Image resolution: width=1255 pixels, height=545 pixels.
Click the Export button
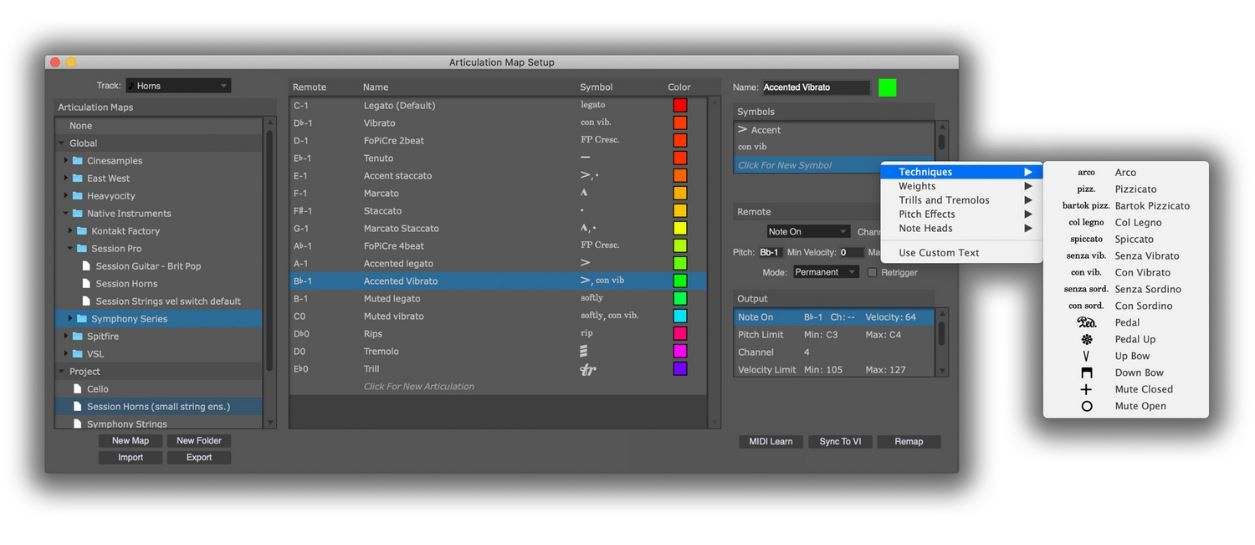click(x=198, y=457)
